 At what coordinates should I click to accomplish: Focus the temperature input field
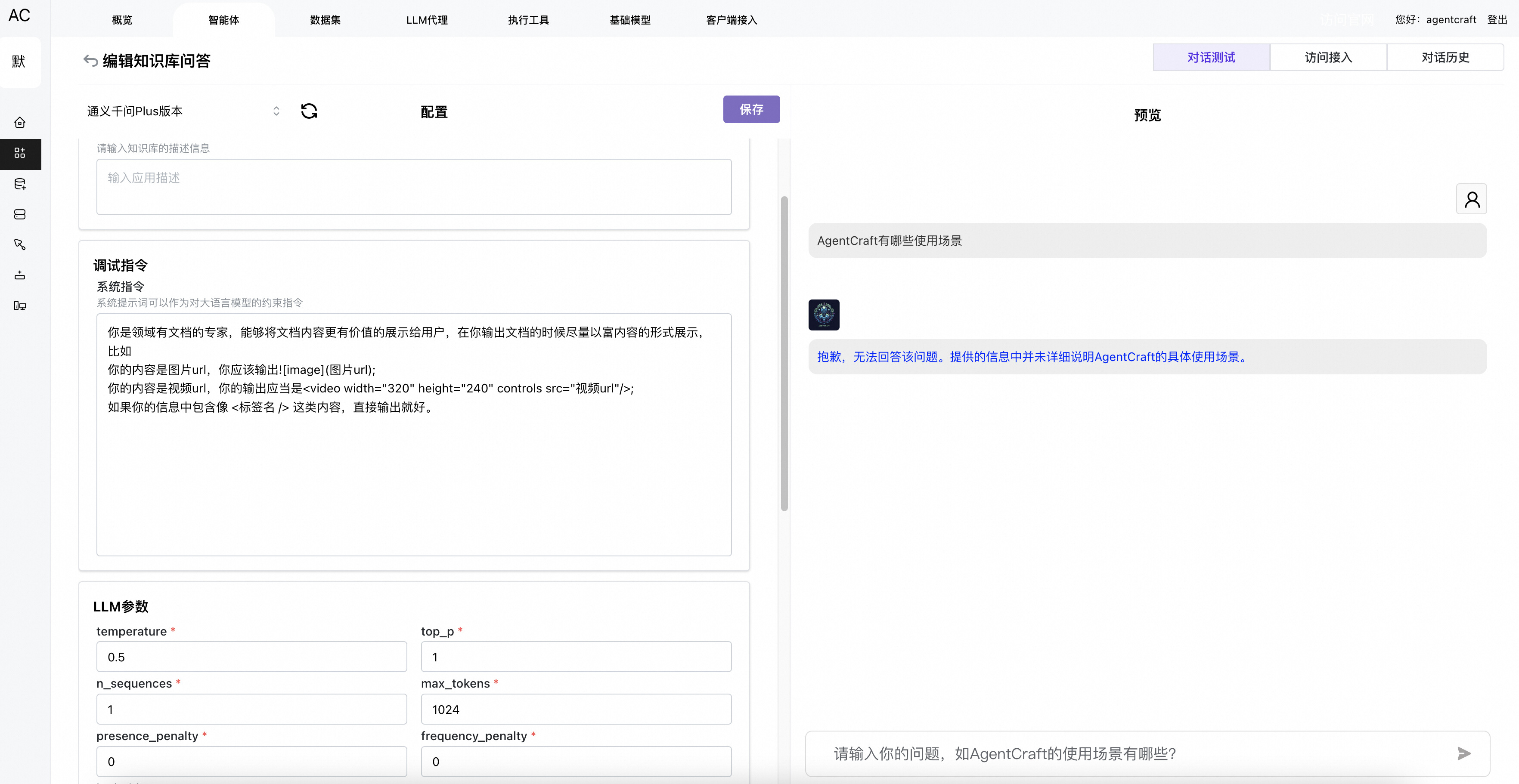(251, 657)
